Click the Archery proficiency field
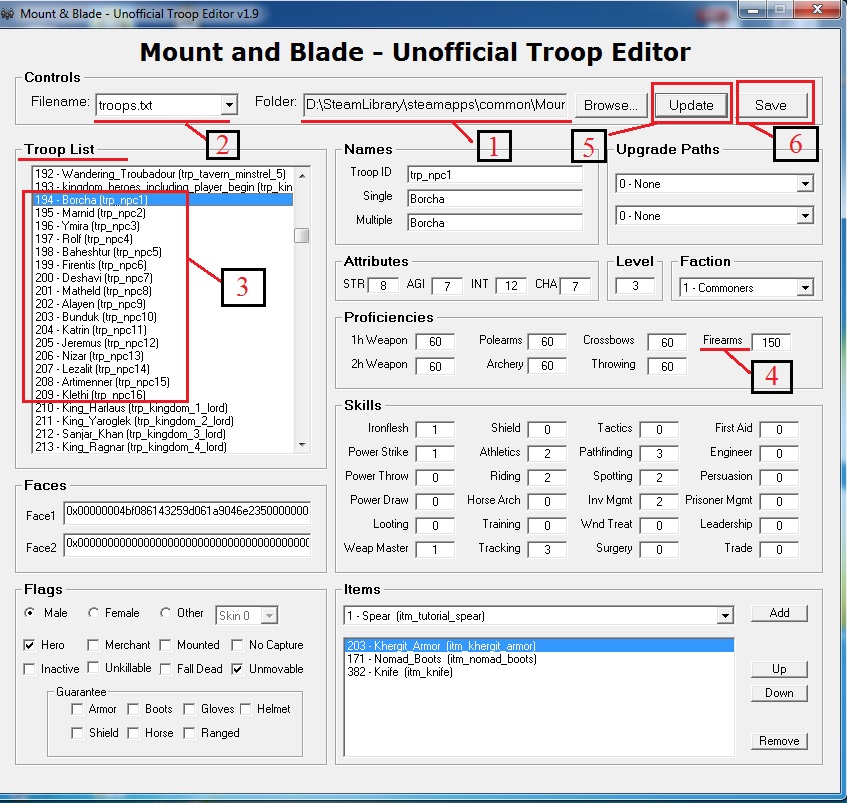This screenshot has width=847, height=803. click(547, 366)
